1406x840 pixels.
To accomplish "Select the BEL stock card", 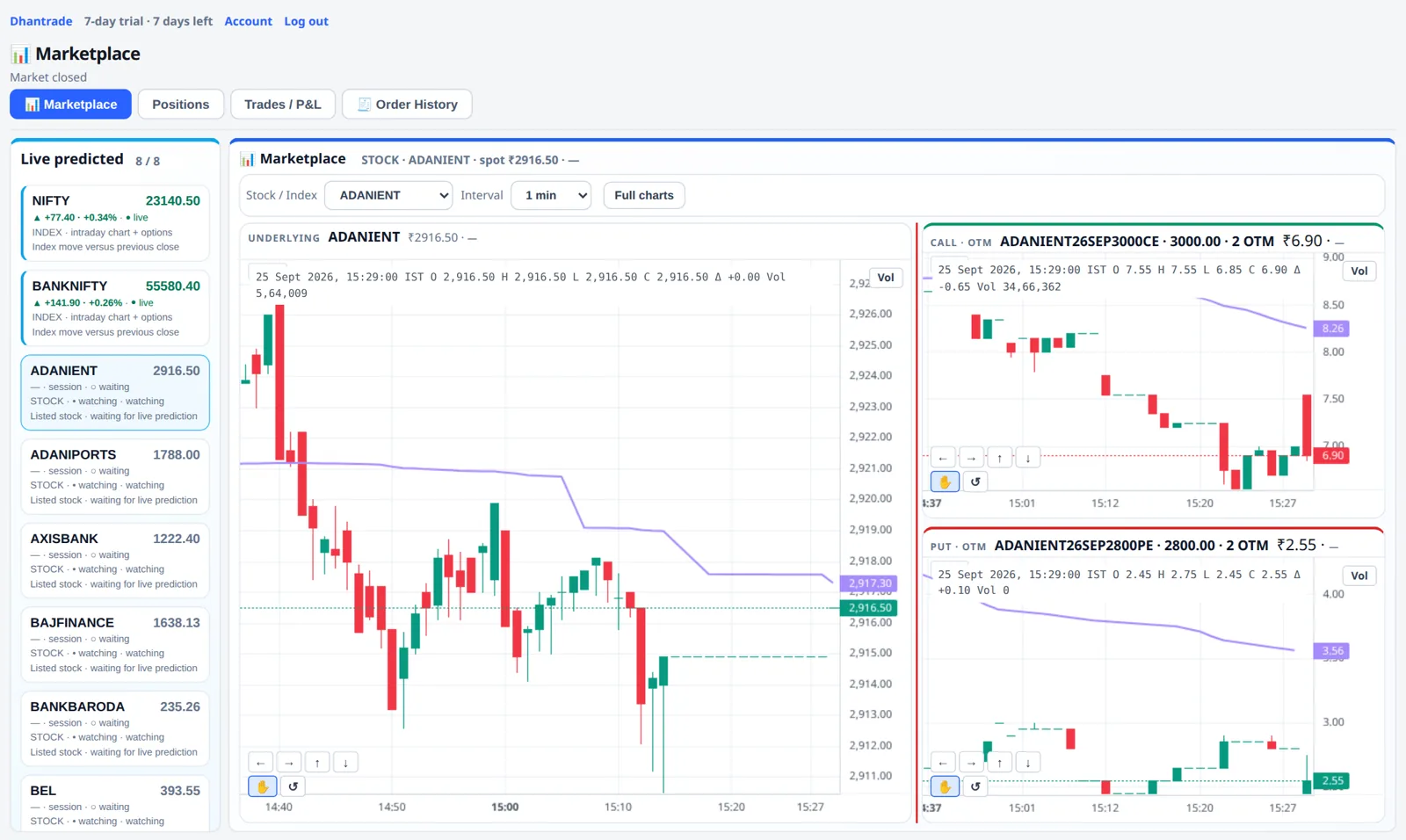I will (x=115, y=803).
